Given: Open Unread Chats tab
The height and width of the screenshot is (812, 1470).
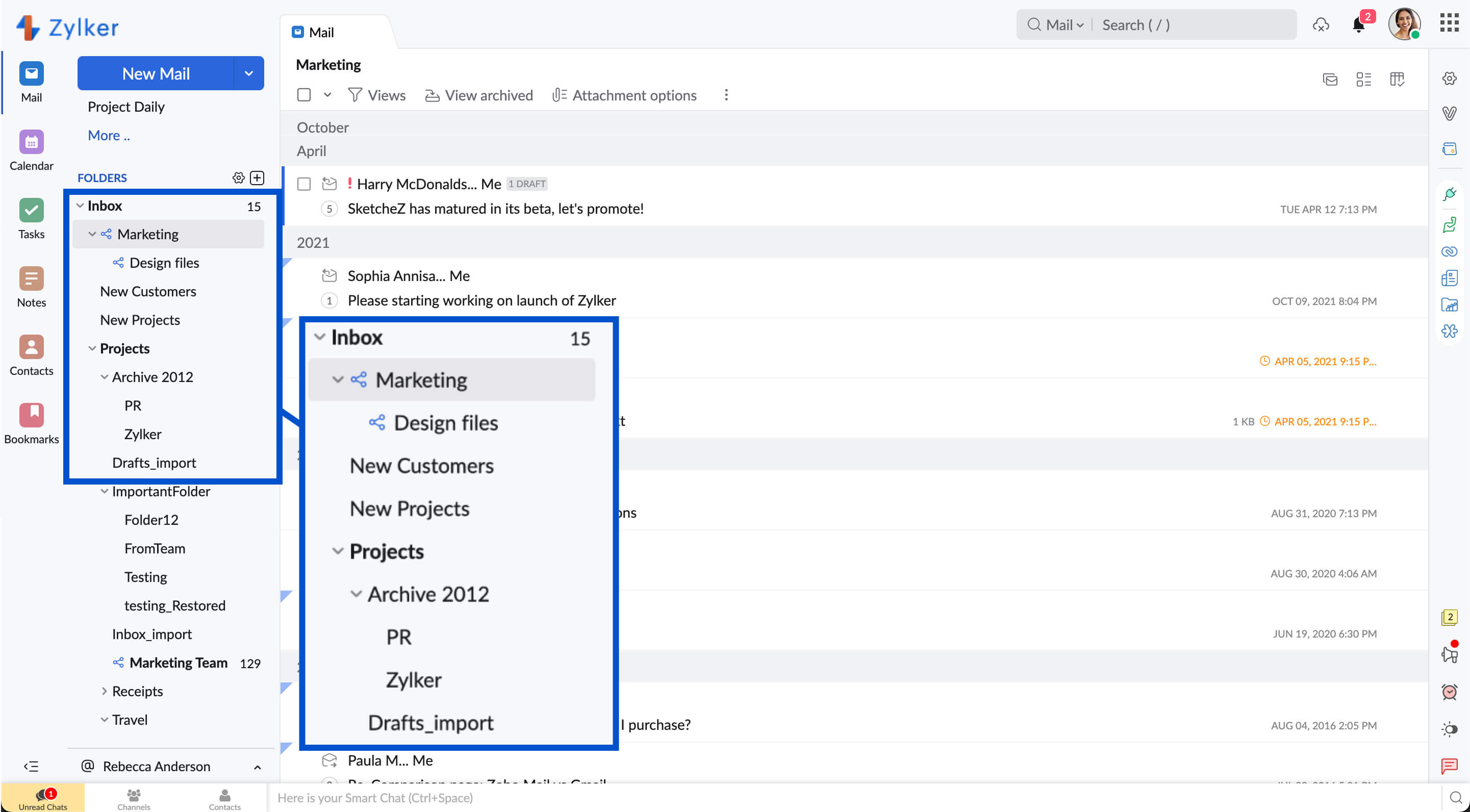Looking at the screenshot, I should (x=43, y=798).
